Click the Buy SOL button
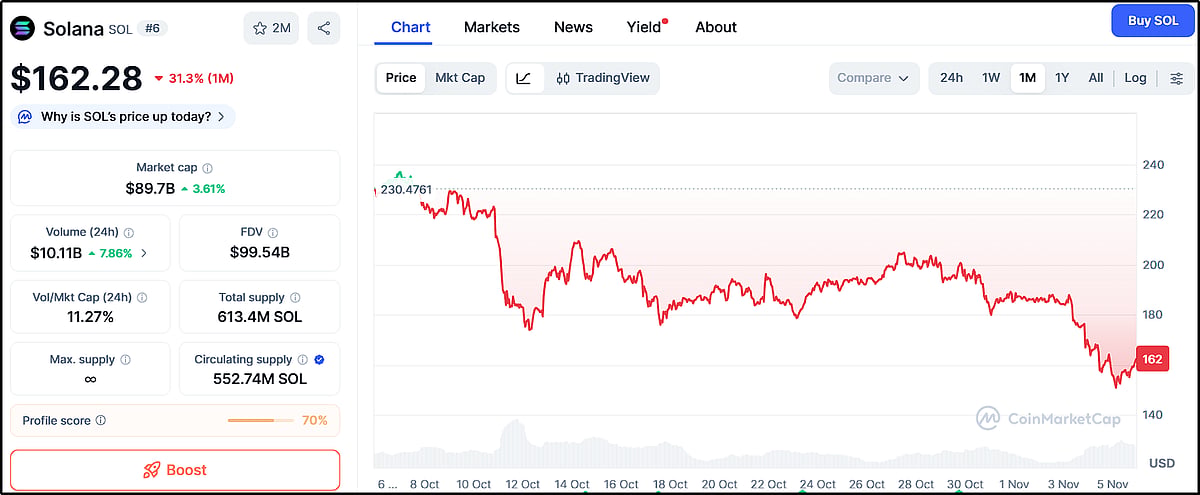Image resolution: width=1200 pixels, height=495 pixels. (x=1153, y=20)
